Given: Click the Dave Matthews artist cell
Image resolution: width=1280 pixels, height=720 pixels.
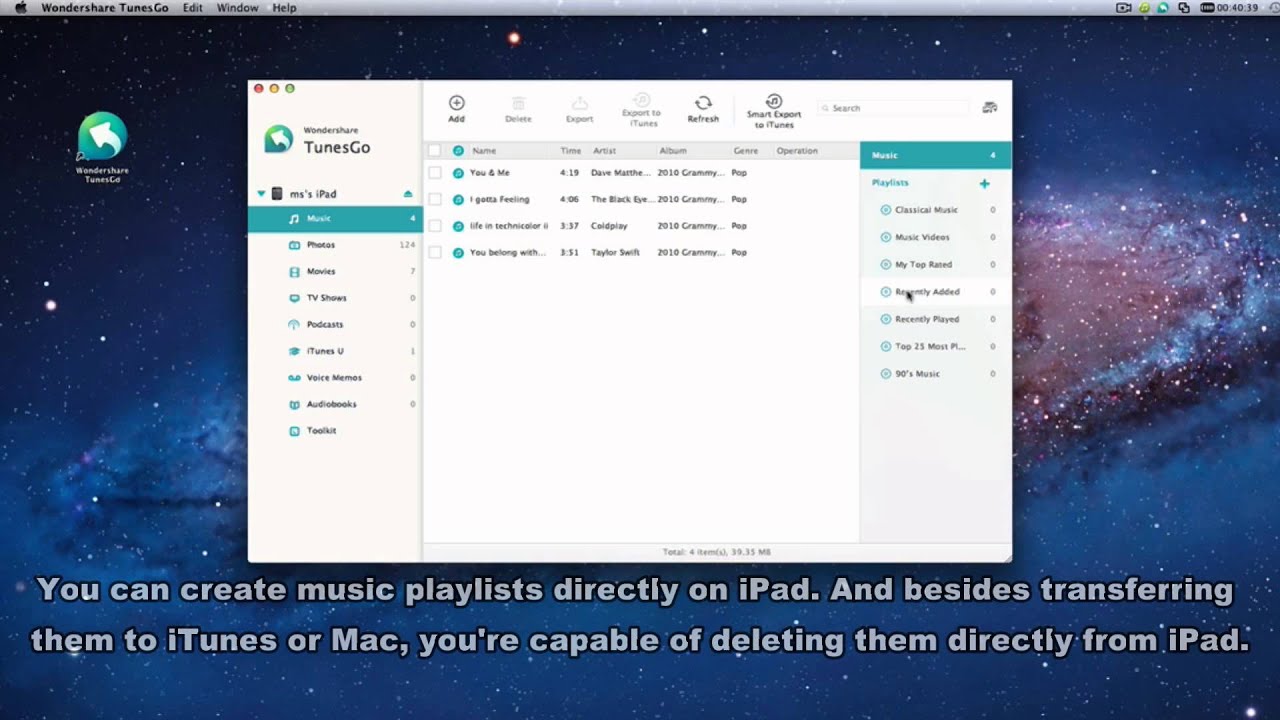Looking at the screenshot, I should coord(620,173).
